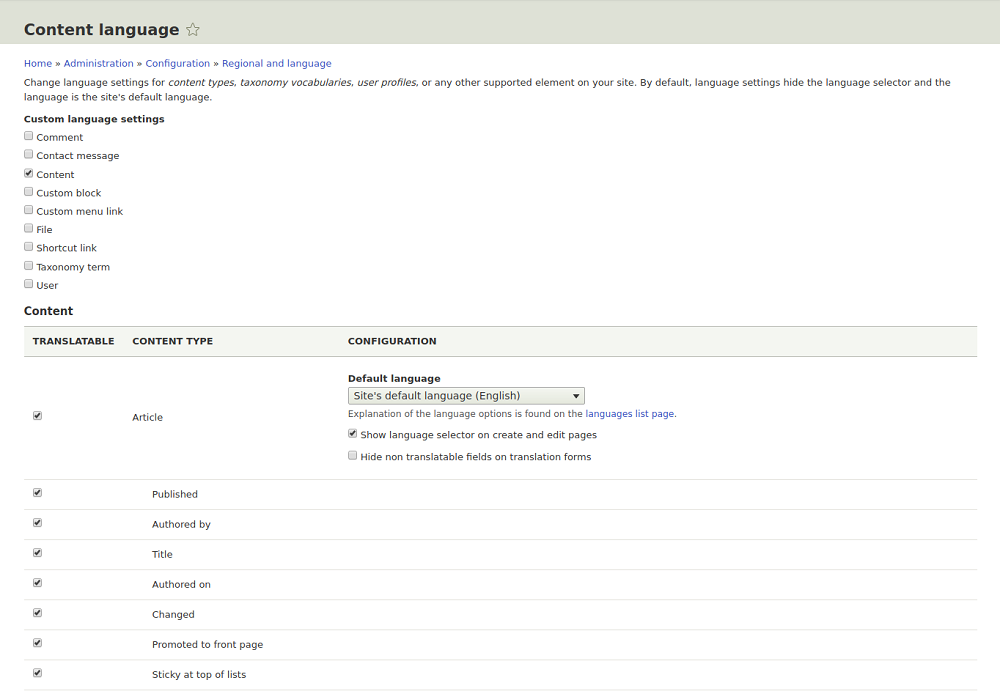Navigate to the Configuration breadcrumb
The height and width of the screenshot is (694, 1000).
[177, 64]
